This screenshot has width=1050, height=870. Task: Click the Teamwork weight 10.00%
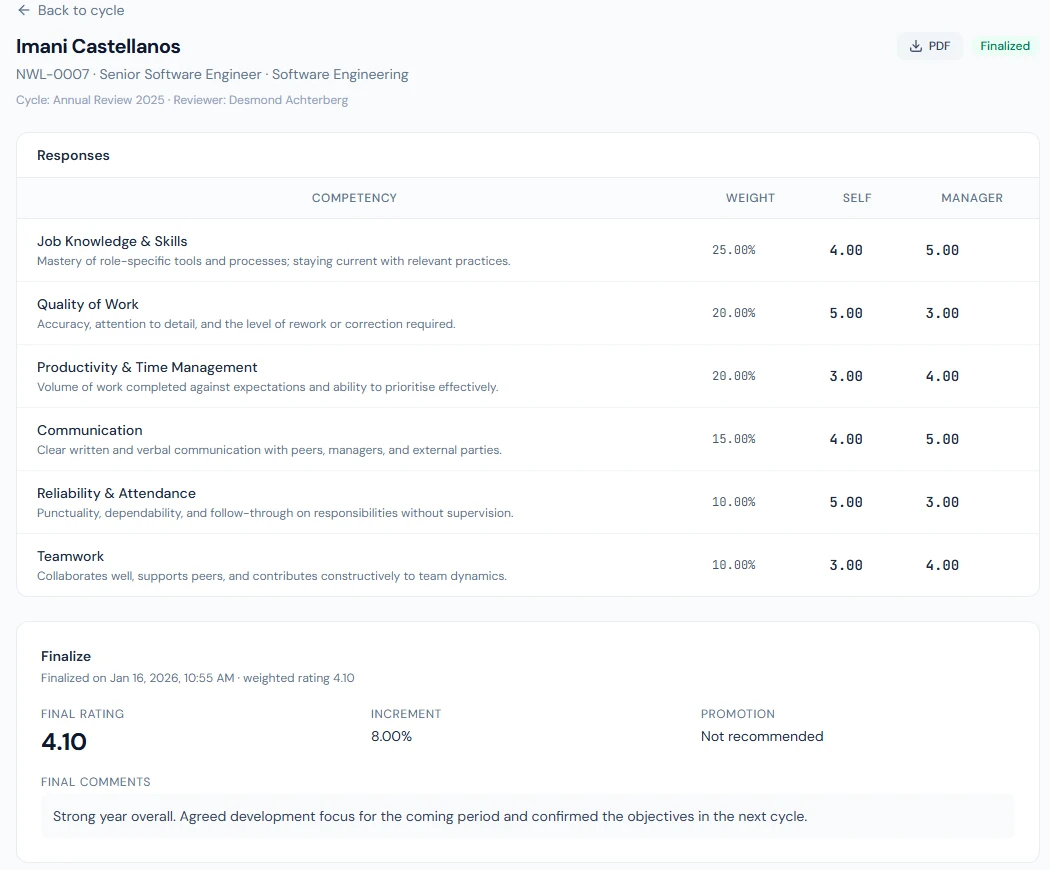(734, 565)
